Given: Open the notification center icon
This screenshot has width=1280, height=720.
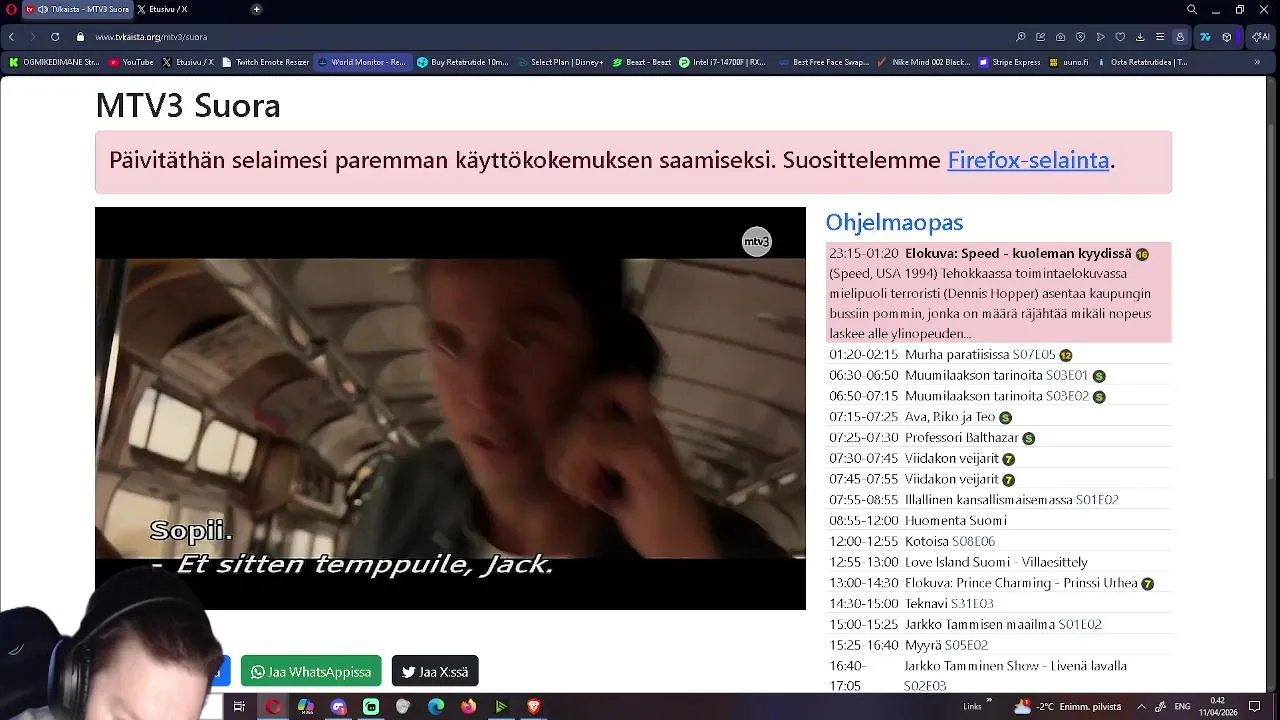Looking at the screenshot, I should click(x=1255, y=706).
